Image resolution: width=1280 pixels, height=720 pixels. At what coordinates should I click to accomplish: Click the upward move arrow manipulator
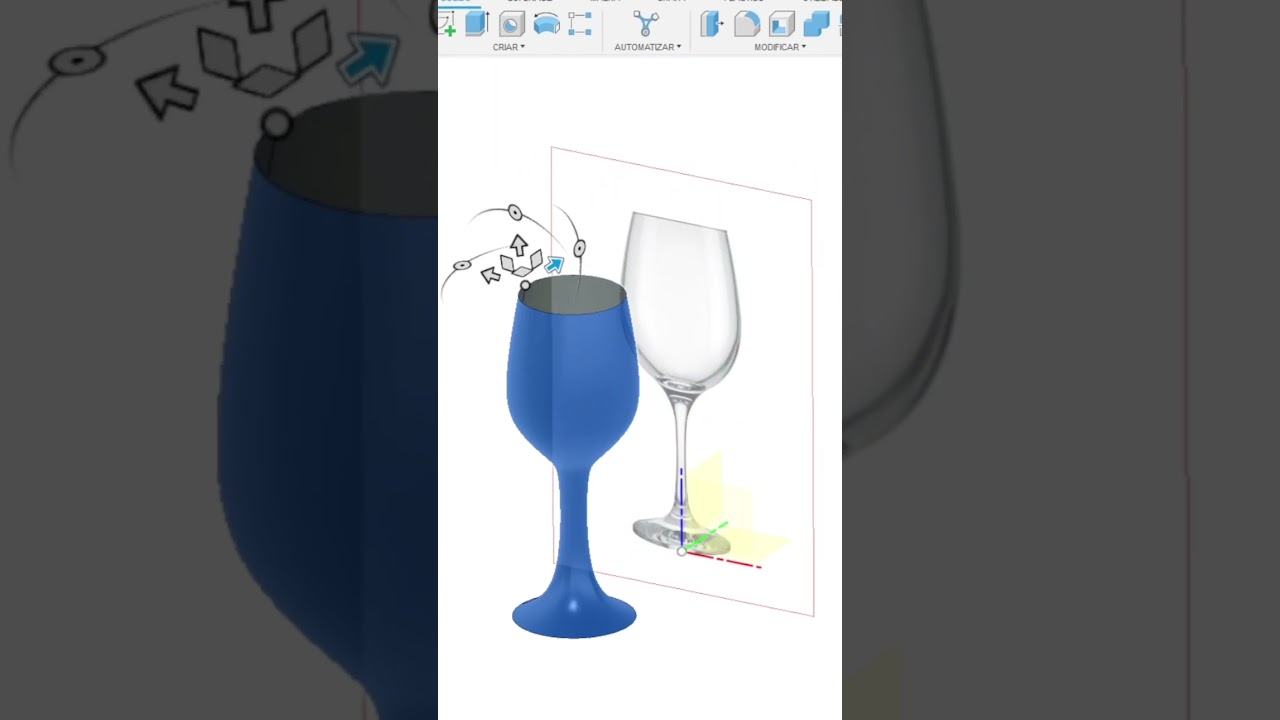[x=518, y=244]
